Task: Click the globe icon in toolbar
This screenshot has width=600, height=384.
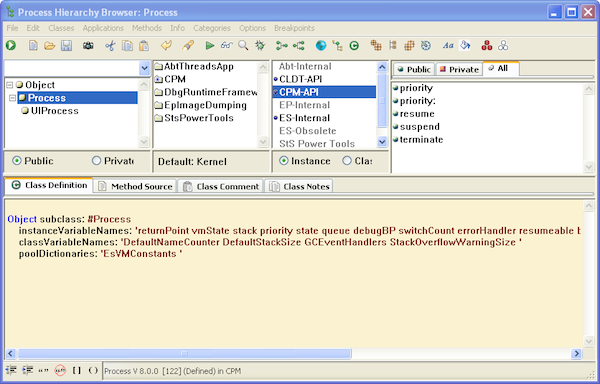Action: click(321, 46)
